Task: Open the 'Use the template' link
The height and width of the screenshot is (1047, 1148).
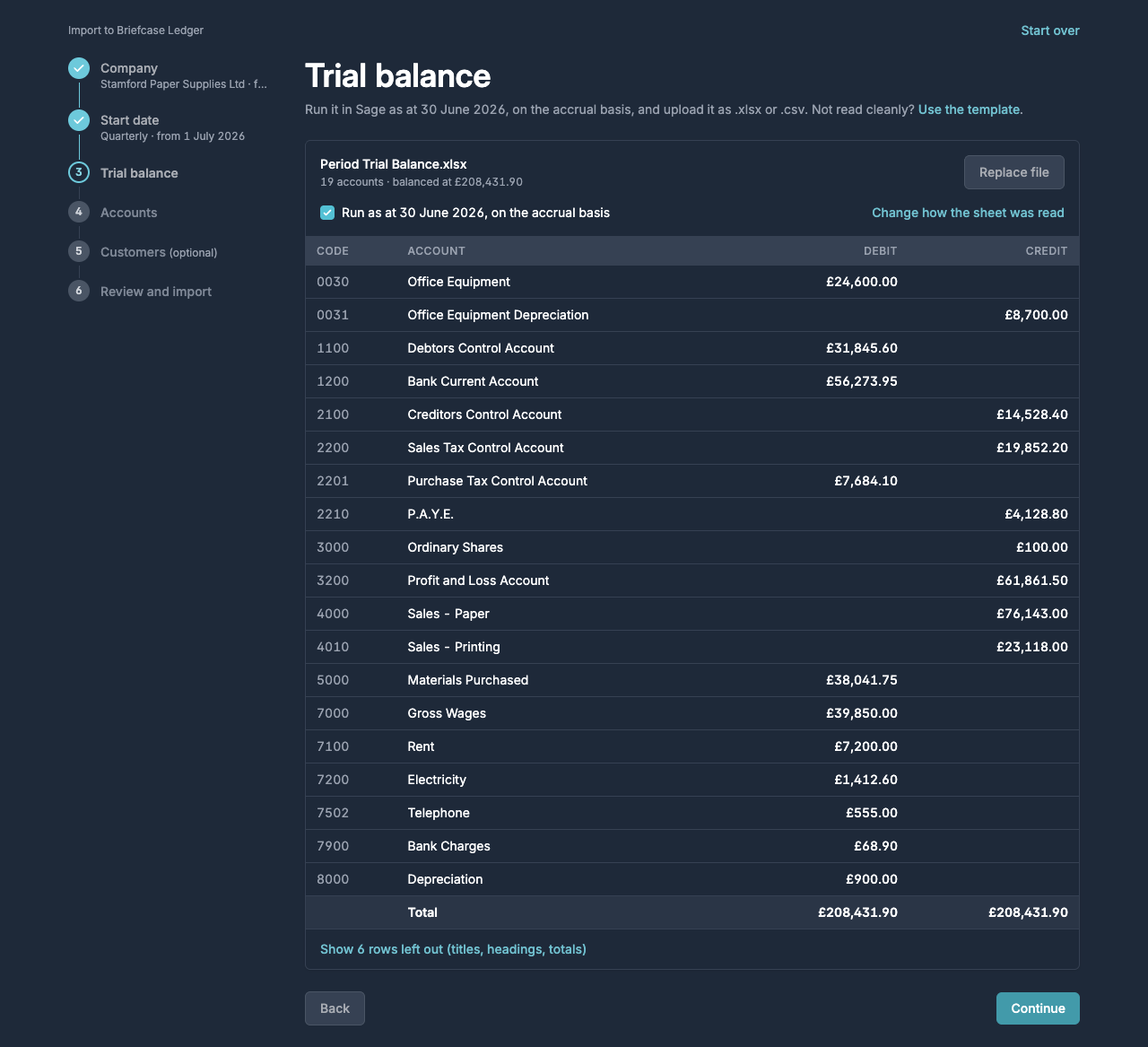Action: (x=969, y=109)
